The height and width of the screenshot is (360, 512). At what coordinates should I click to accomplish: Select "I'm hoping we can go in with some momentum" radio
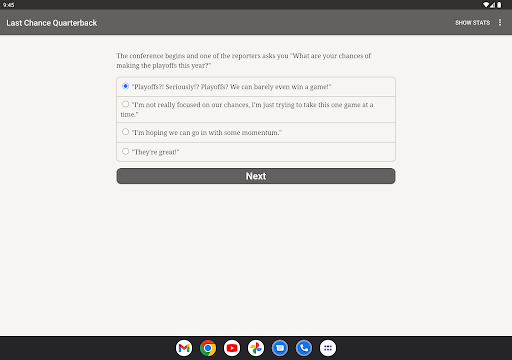point(125,132)
